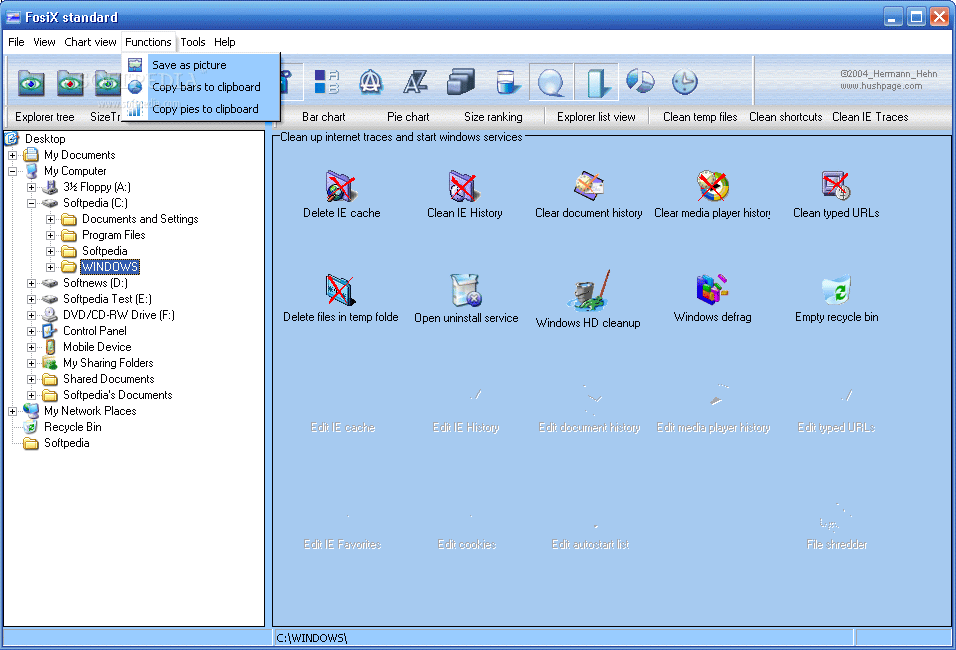Click the Bar chart text button
The height and width of the screenshot is (650, 956).
(x=324, y=116)
